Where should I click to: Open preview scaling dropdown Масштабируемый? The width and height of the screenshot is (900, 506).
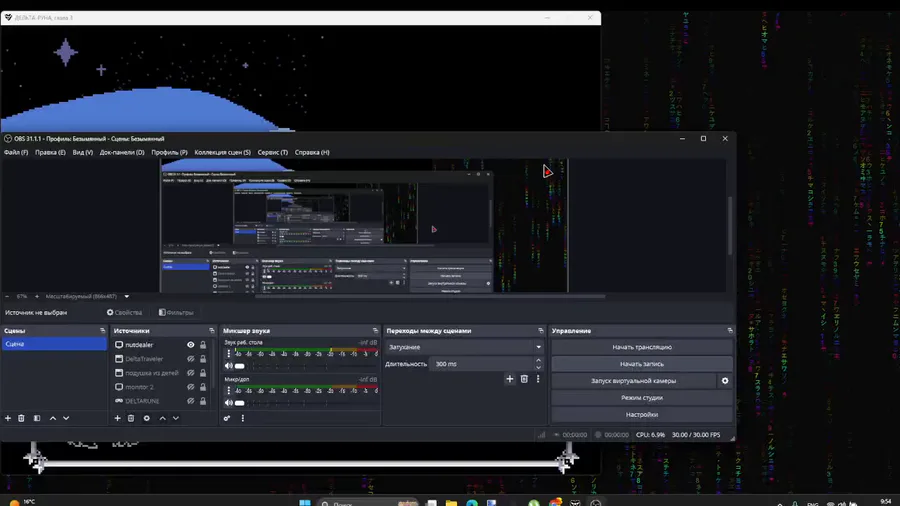coord(87,297)
